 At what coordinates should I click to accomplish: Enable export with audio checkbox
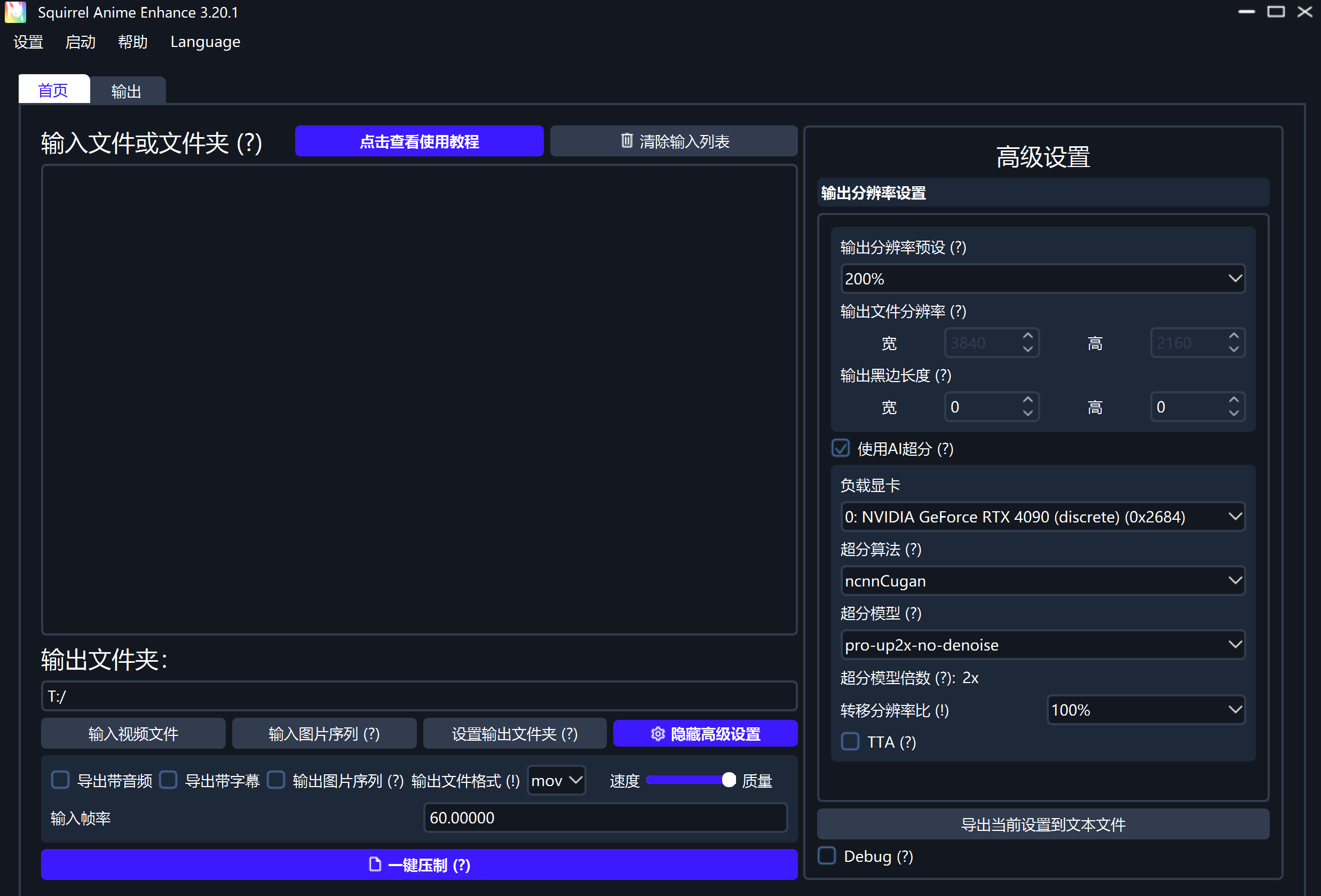60,780
